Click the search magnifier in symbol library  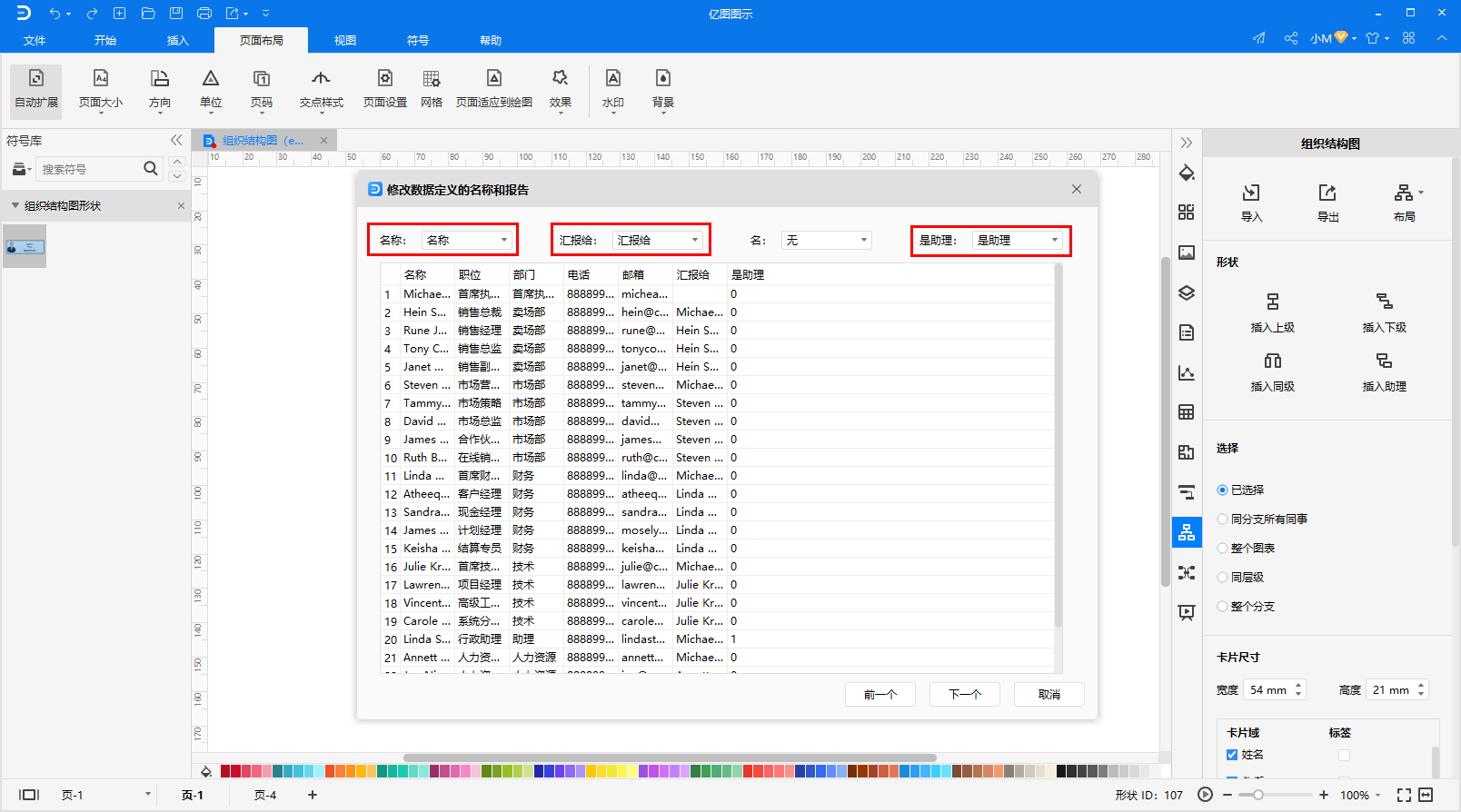[151, 168]
